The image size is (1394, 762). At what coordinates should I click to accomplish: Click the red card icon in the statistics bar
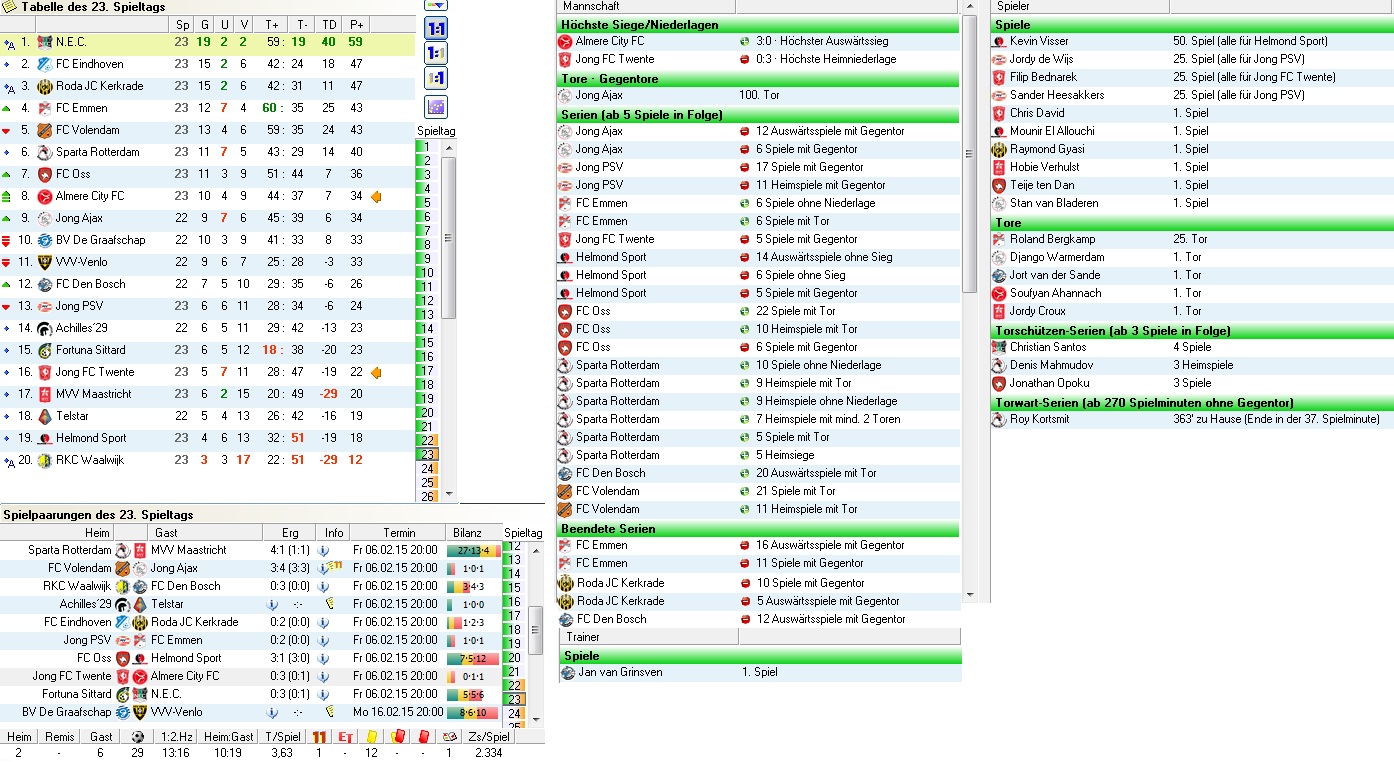coord(423,737)
